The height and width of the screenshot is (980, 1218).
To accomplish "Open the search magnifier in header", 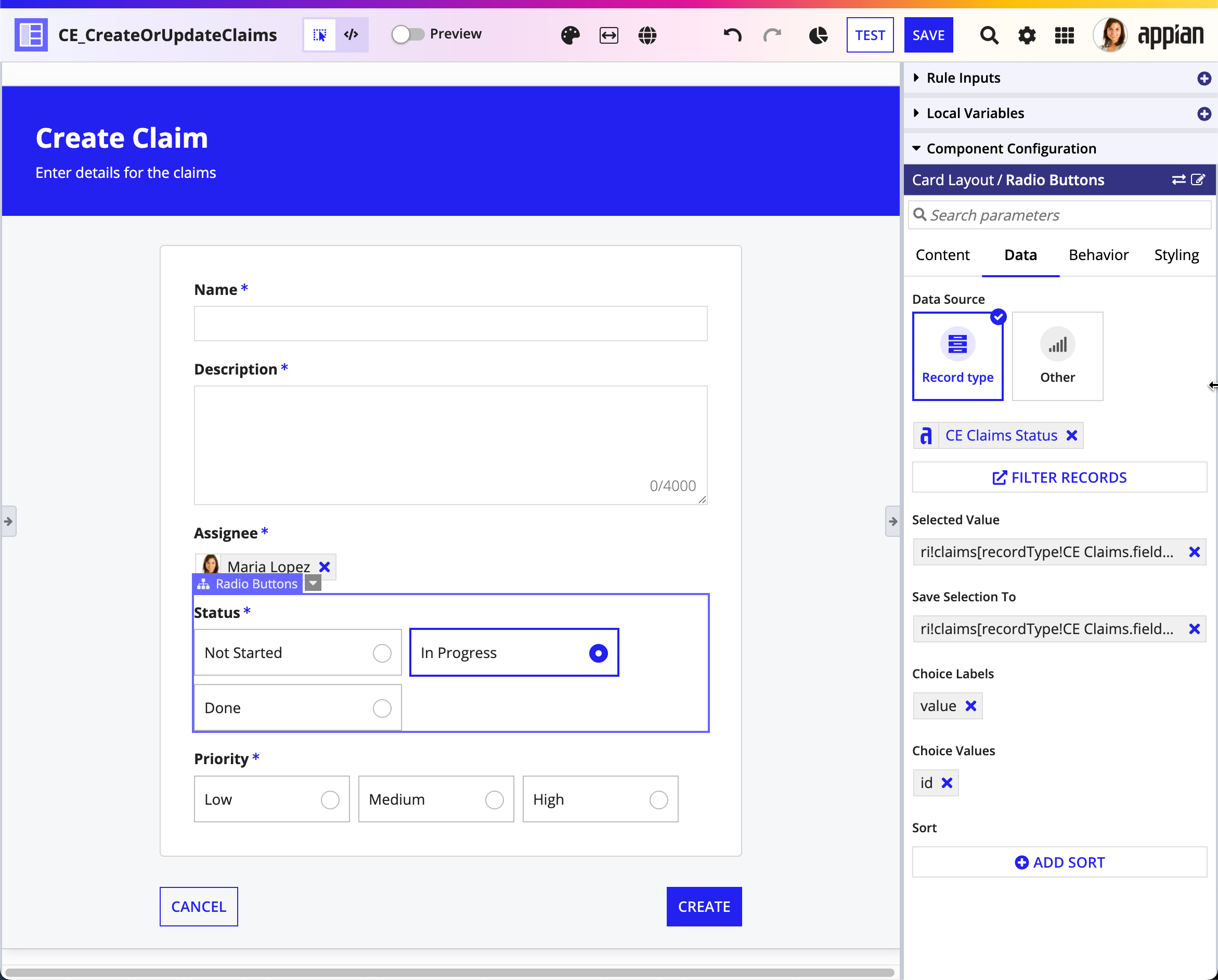I will click(x=989, y=35).
